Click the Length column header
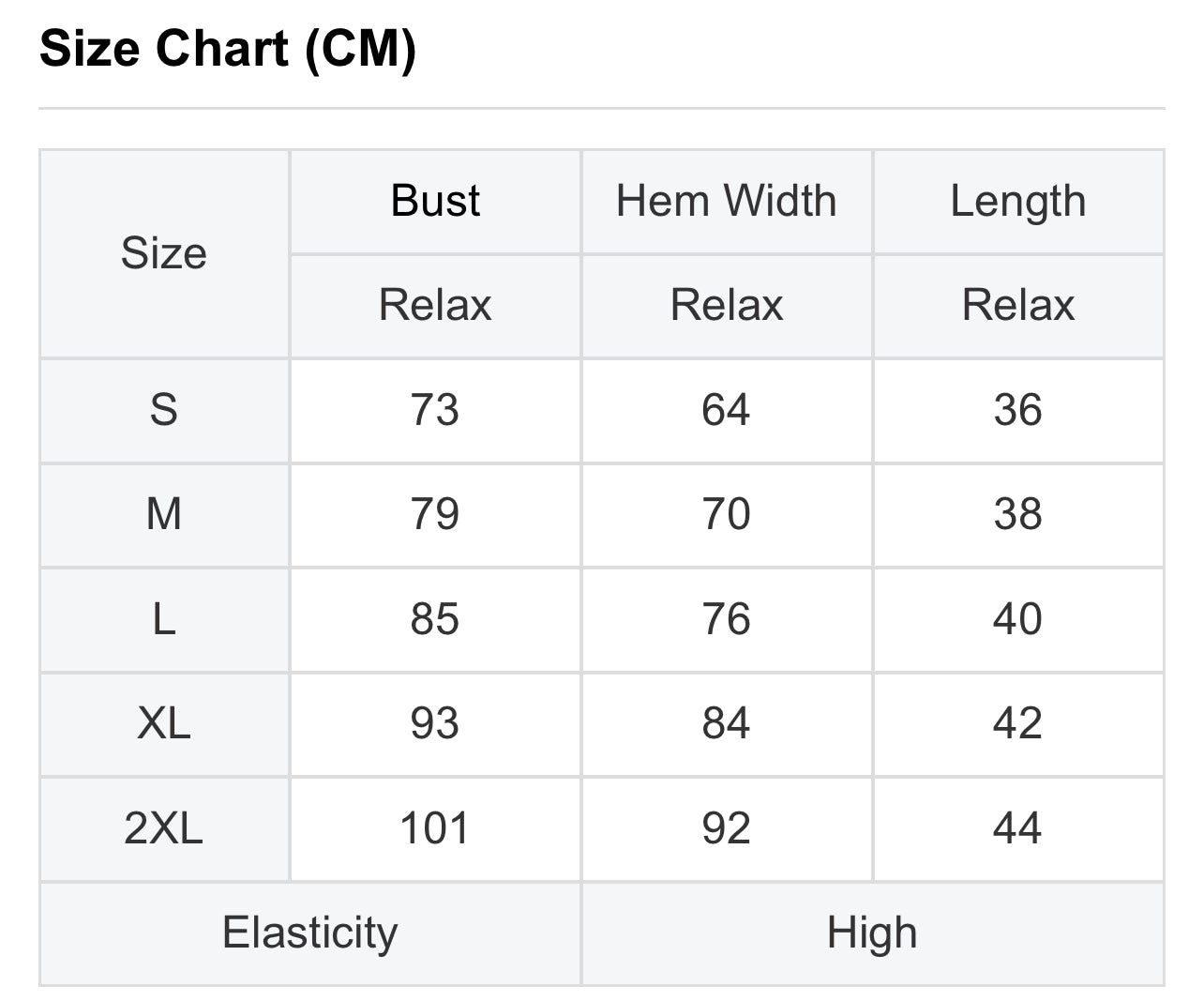Viewport: 1204px width, 1001px height. pos(1018,201)
